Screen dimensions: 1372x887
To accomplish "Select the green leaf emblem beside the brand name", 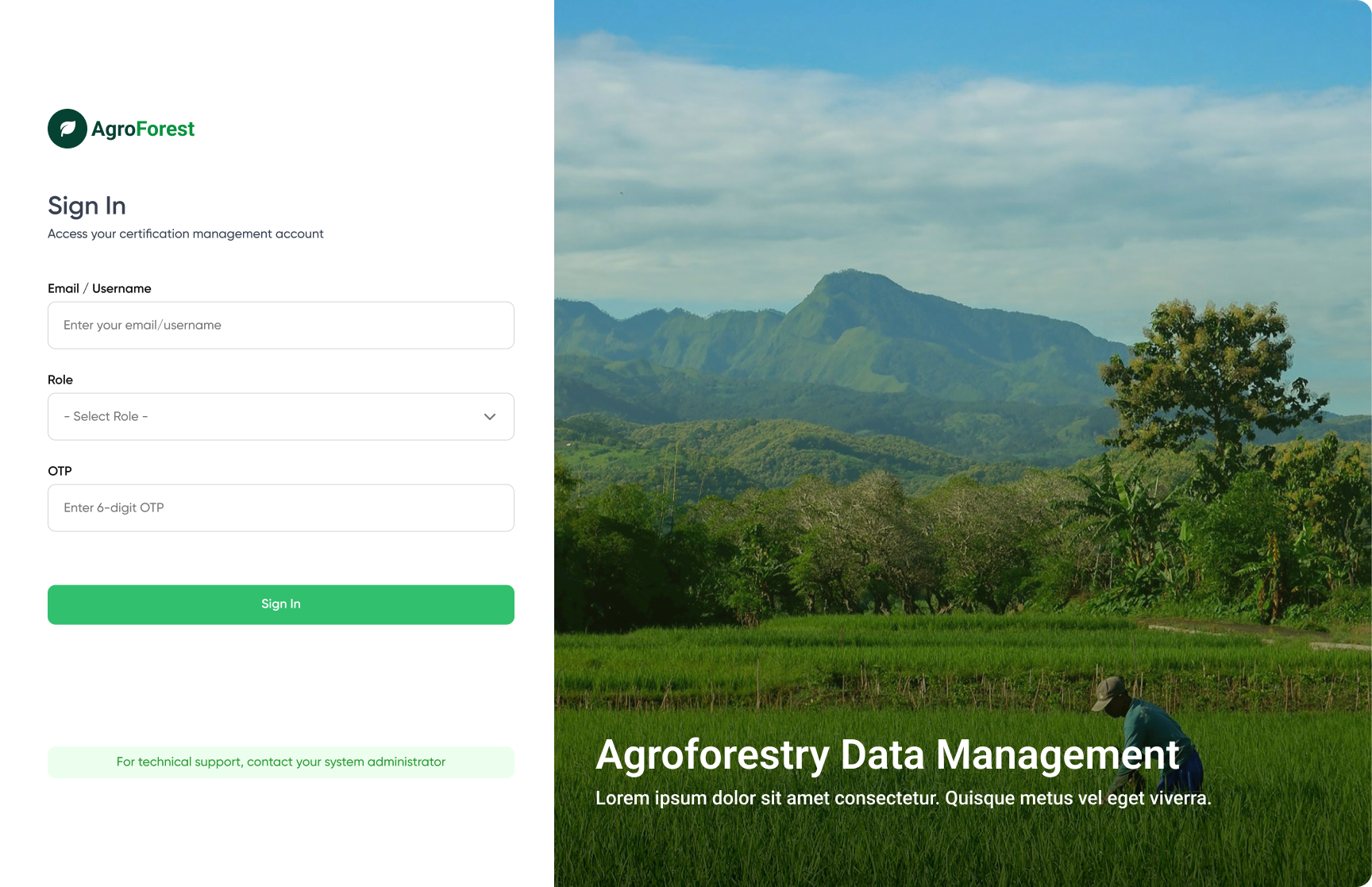I will pos(67,128).
